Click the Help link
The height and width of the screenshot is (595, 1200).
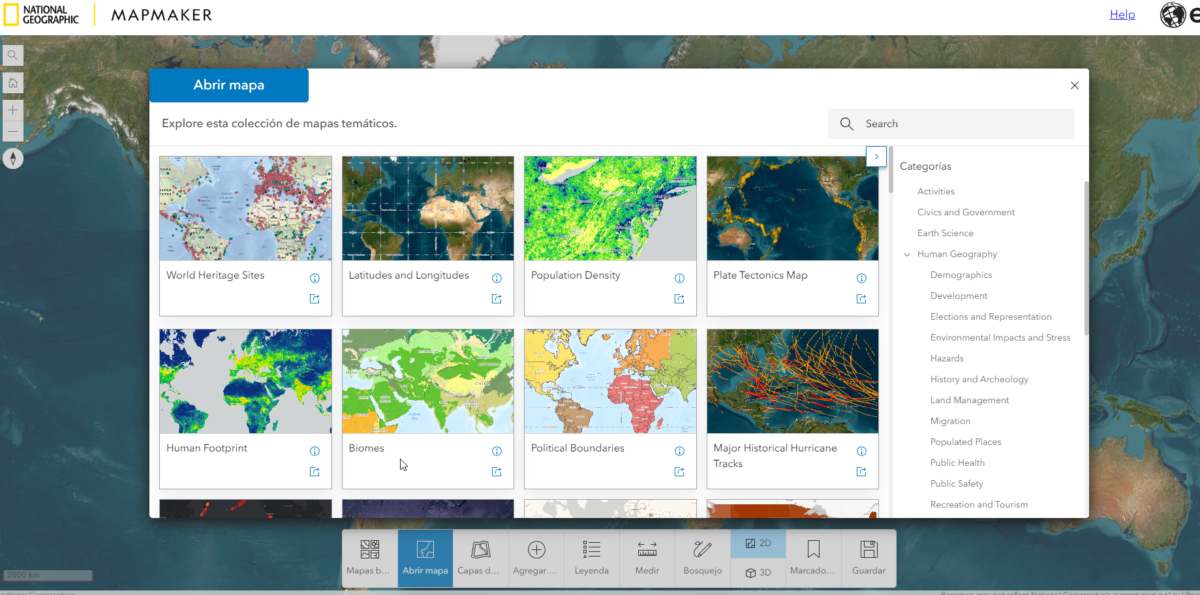1122,14
